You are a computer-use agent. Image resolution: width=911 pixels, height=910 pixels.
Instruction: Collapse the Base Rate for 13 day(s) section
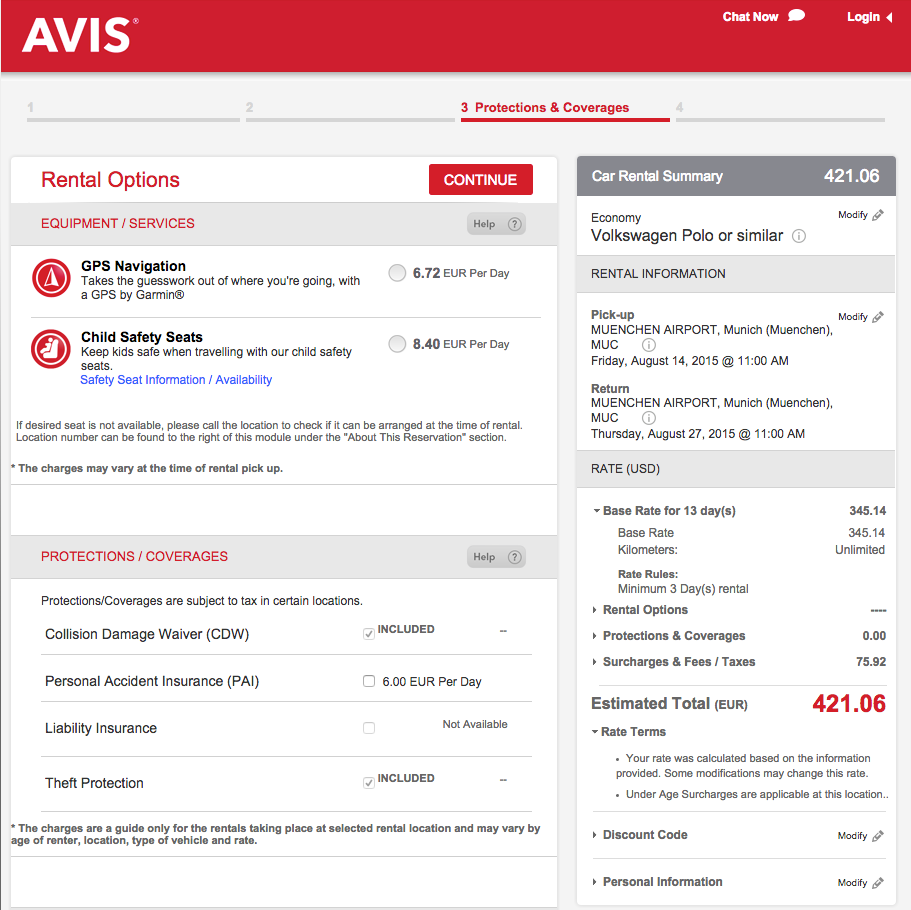[668, 511]
